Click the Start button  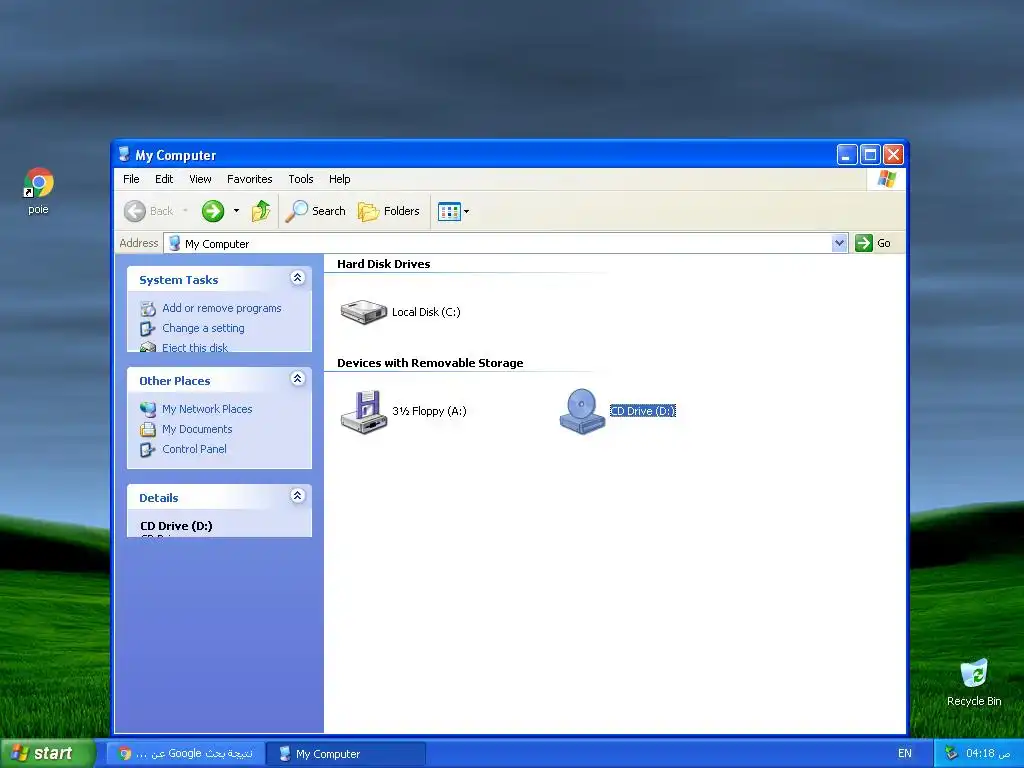pyautogui.click(x=46, y=754)
